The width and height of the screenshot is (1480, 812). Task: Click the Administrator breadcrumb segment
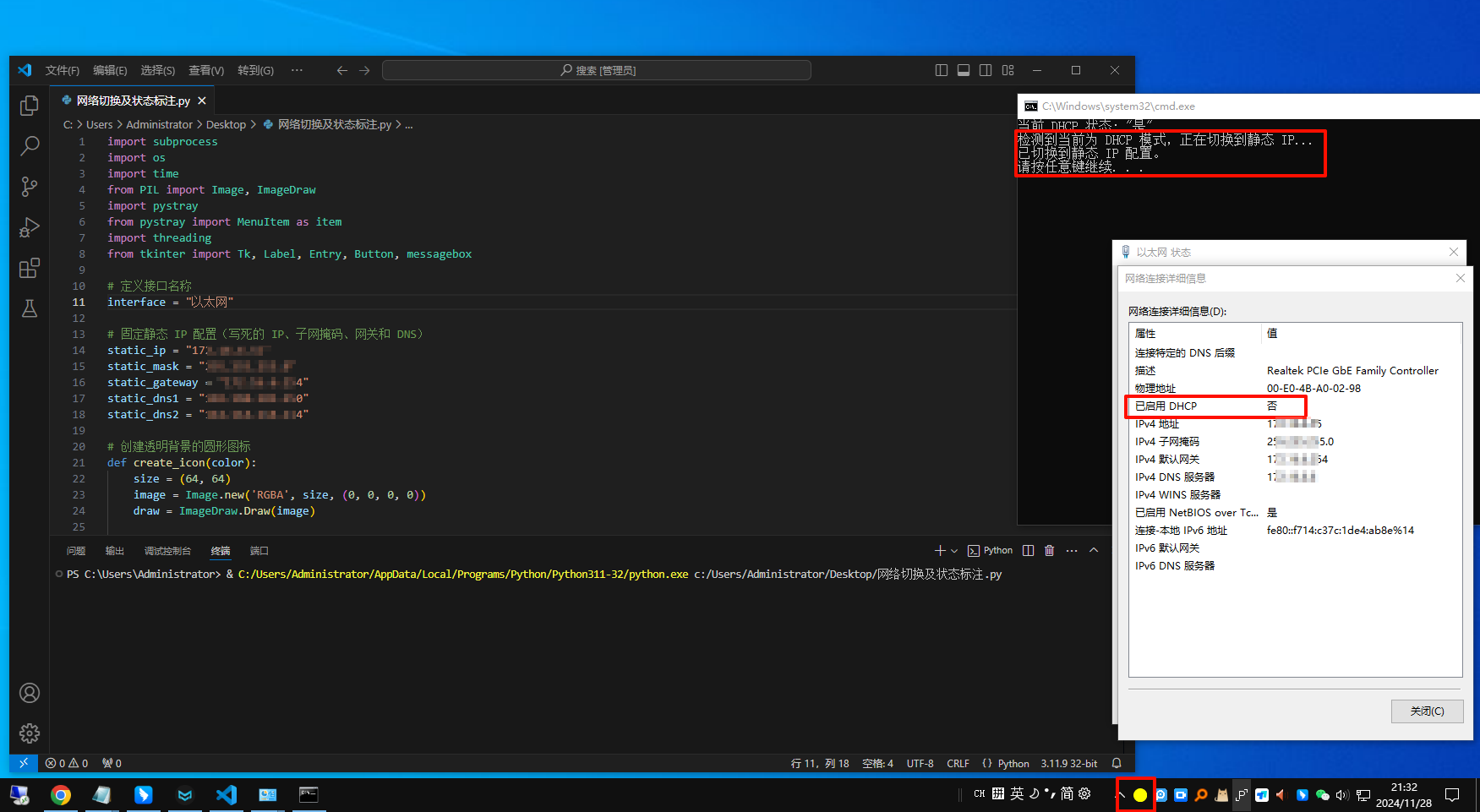click(160, 124)
